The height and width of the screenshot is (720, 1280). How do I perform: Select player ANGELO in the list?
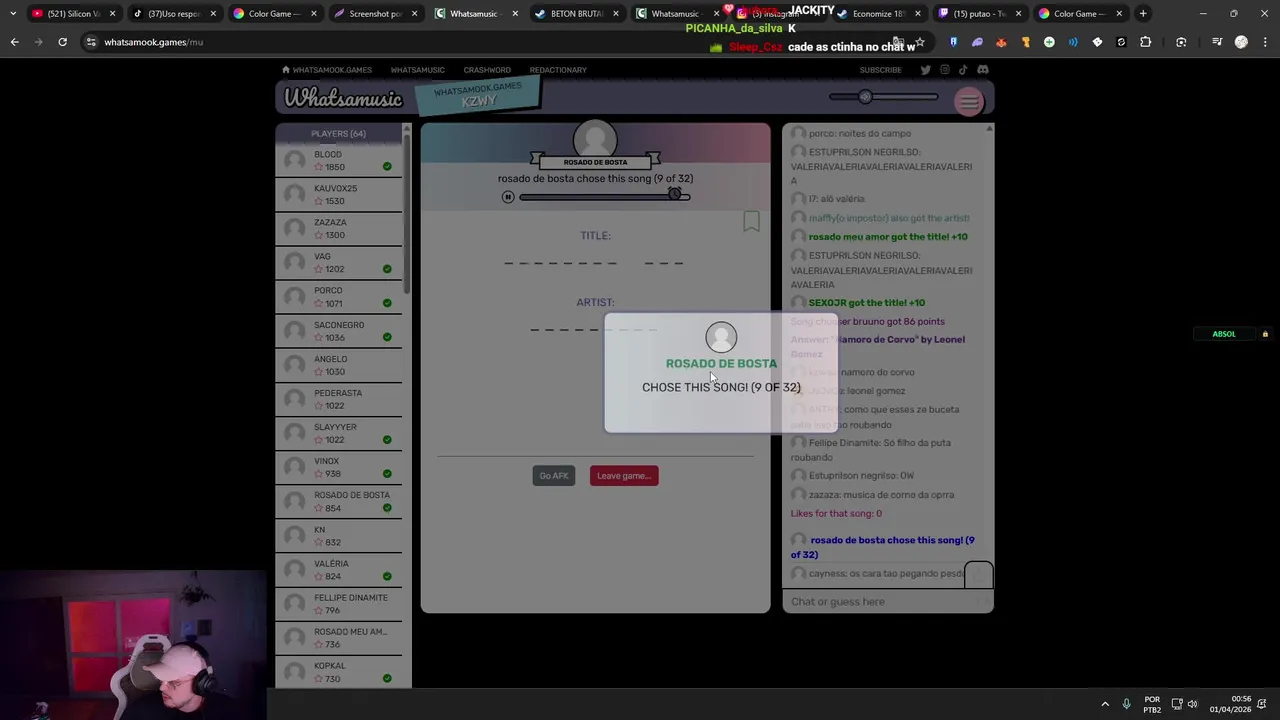pyautogui.click(x=339, y=365)
